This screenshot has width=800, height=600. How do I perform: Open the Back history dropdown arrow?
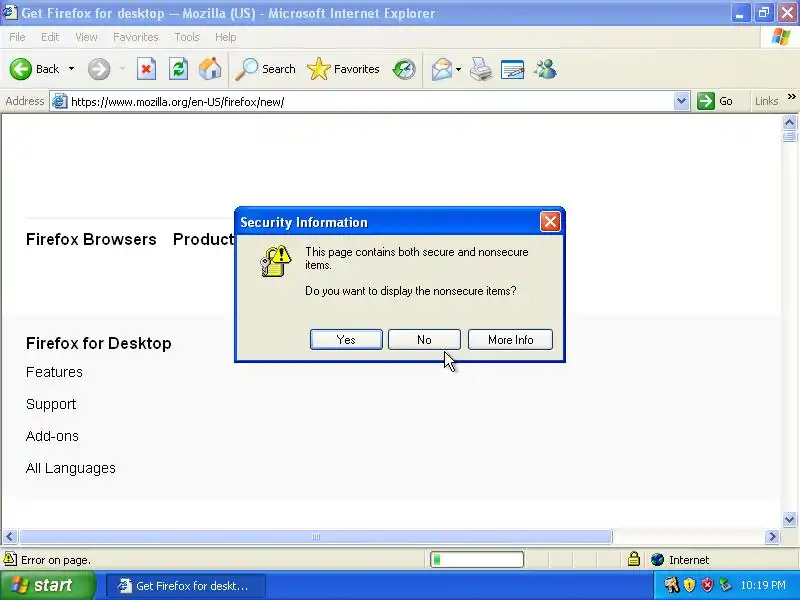tap(71, 69)
